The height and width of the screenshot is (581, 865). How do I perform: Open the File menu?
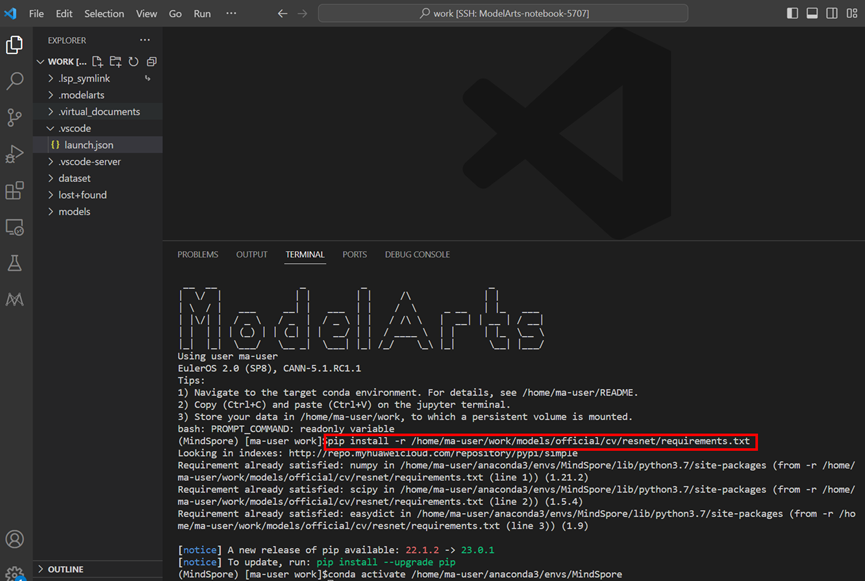36,13
